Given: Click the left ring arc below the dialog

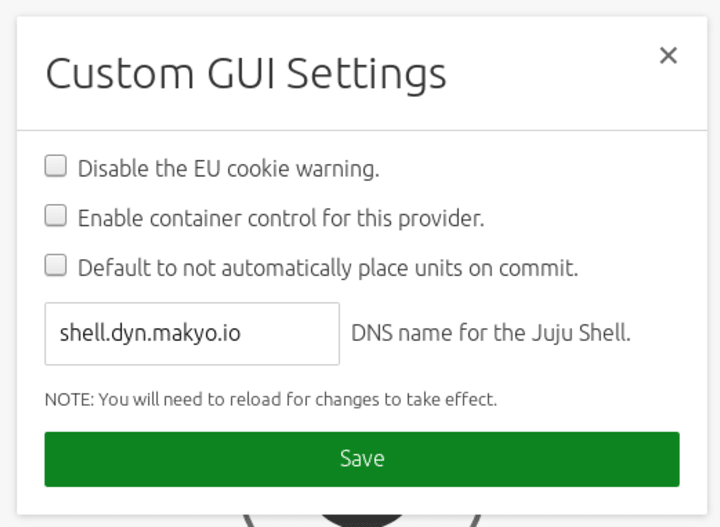Looking at the screenshot, I should [x=247, y=520].
